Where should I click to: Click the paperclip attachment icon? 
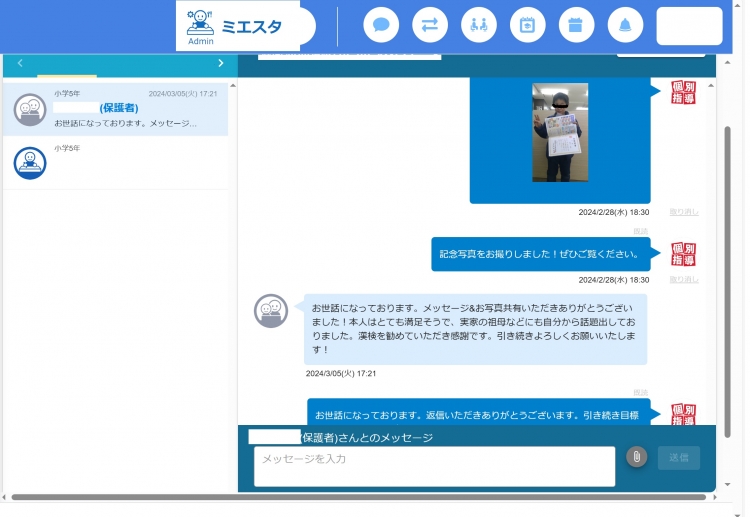pyautogui.click(x=636, y=457)
